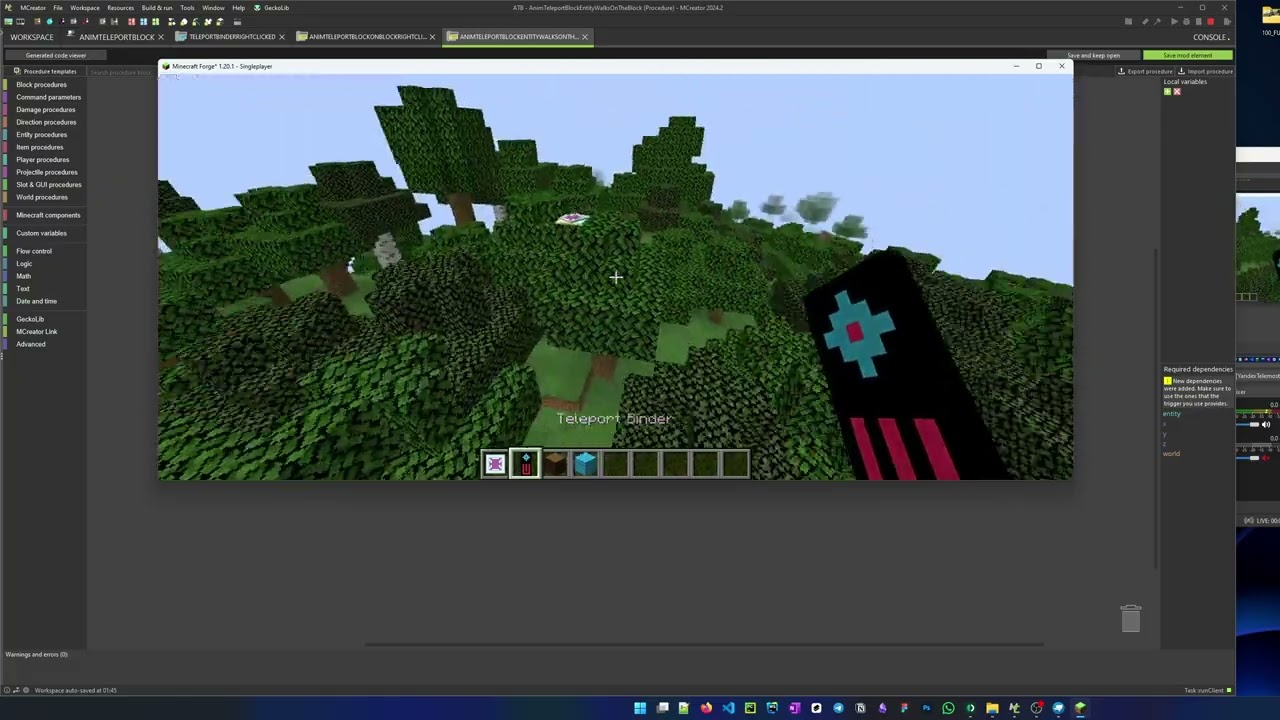Select the Item procedures category
This screenshot has width=1280, height=720.
click(x=39, y=147)
